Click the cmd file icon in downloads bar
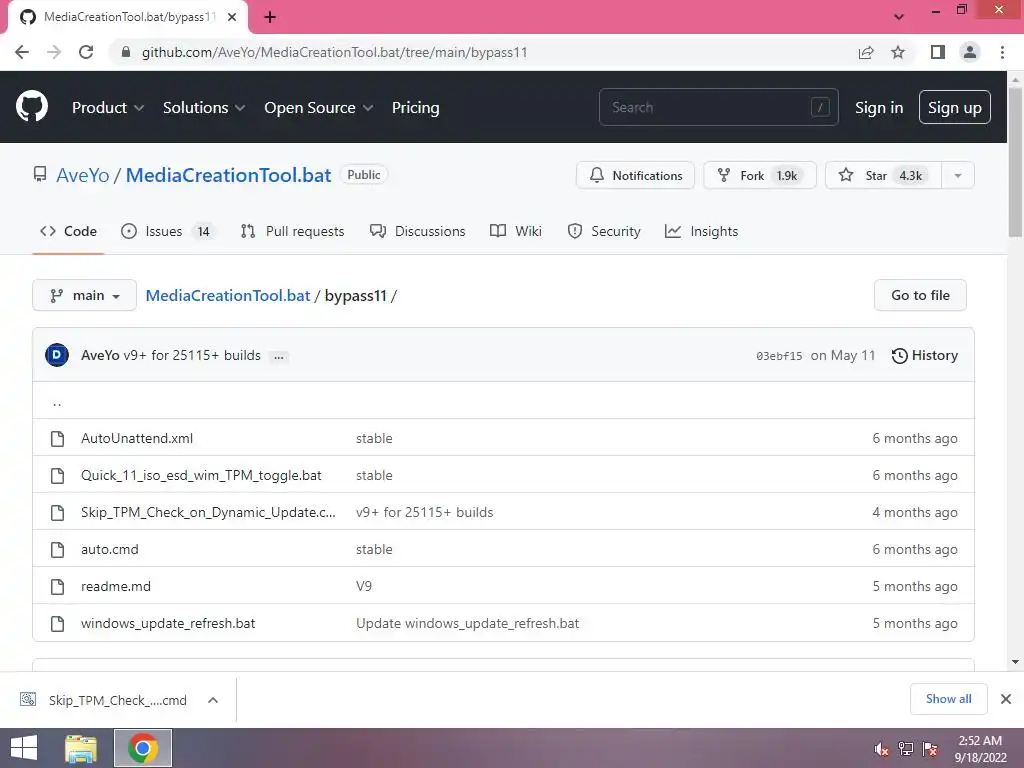1024x768 pixels. pos(28,699)
